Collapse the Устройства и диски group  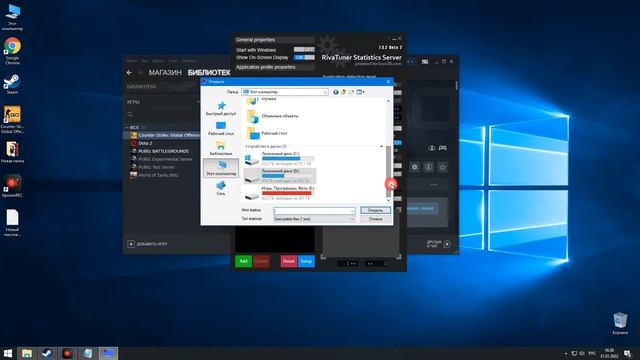click(x=382, y=146)
